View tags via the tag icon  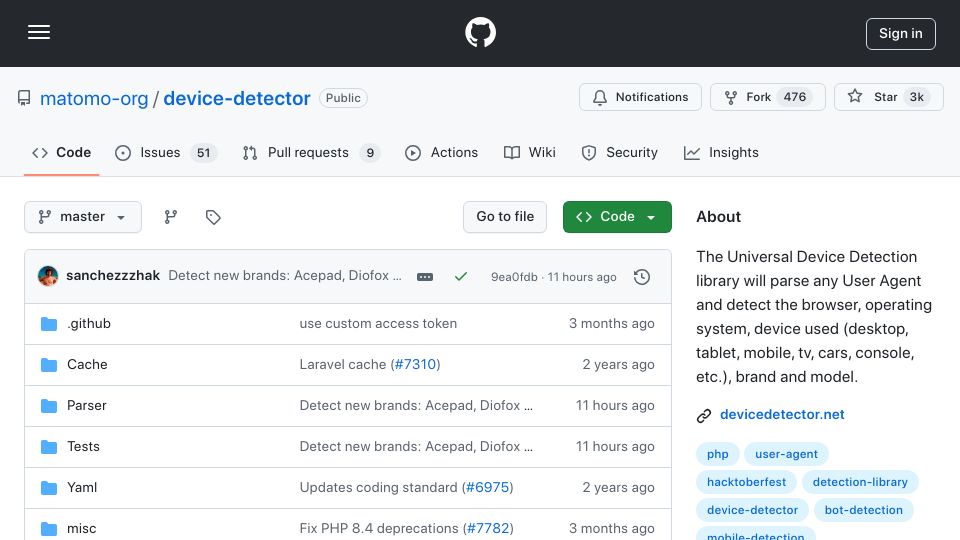click(x=213, y=217)
